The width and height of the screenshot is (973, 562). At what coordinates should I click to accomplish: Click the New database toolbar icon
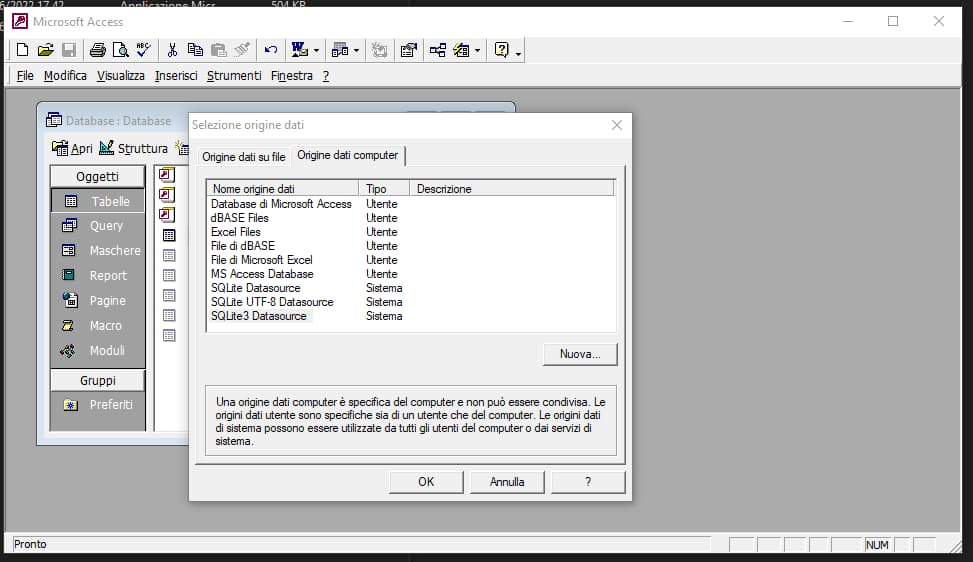[22, 50]
